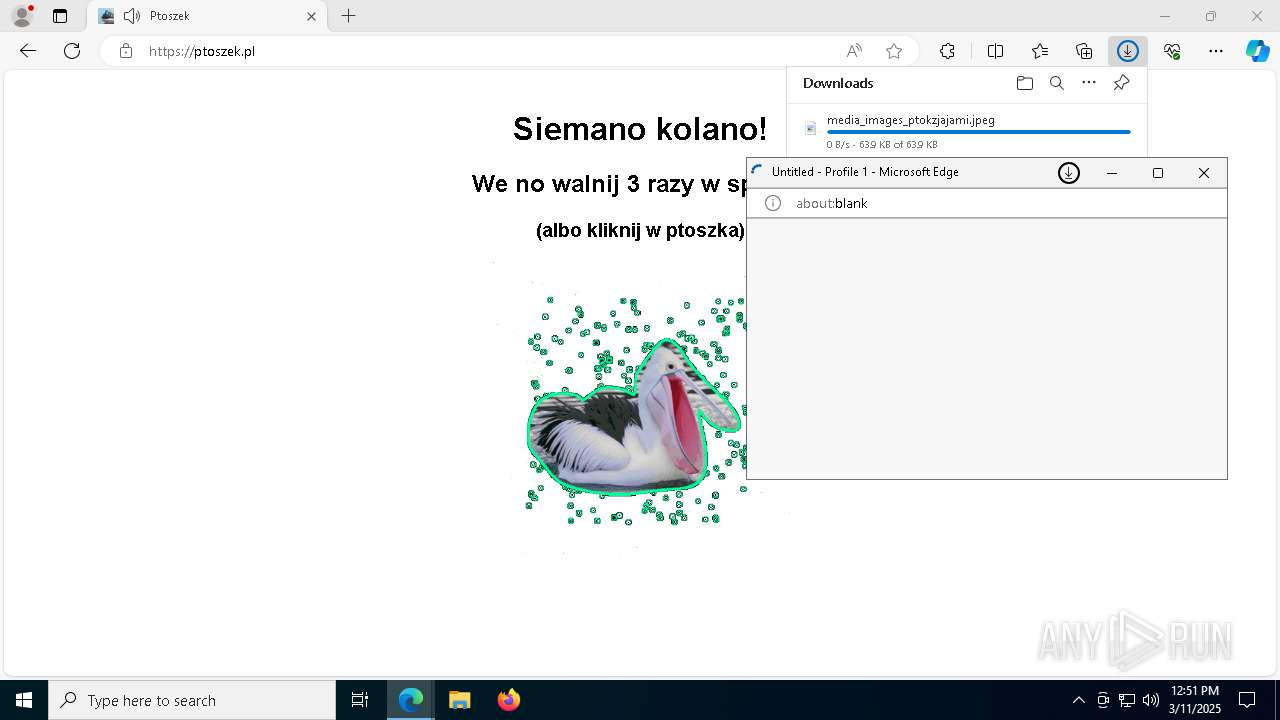Open network status tray icon
The height and width of the screenshot is (720, 1280).
tap(1127, 700)
